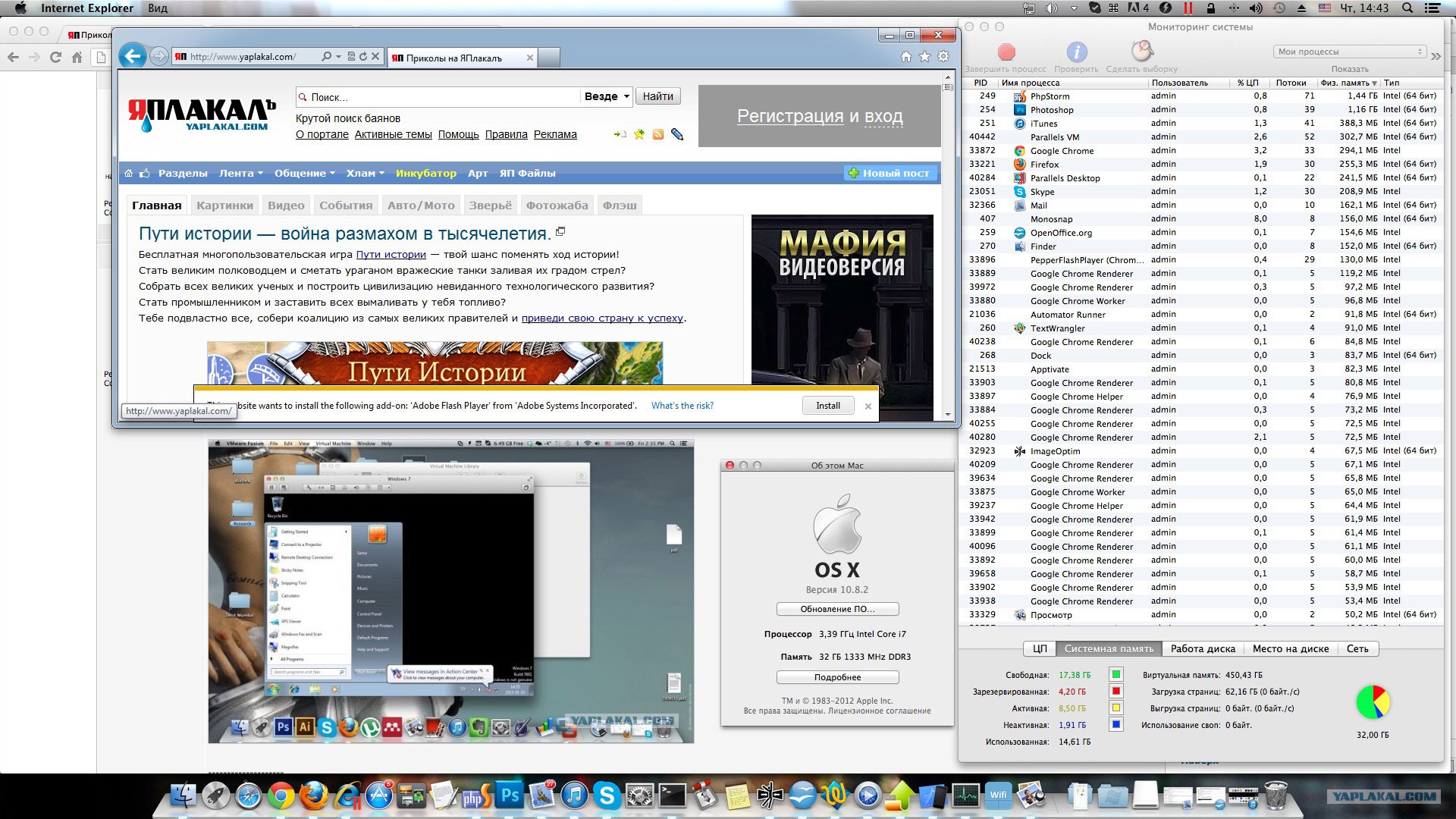Click the 'Новый пост' button
This screenshot has height=819, width=1456.
coord(890,174)
